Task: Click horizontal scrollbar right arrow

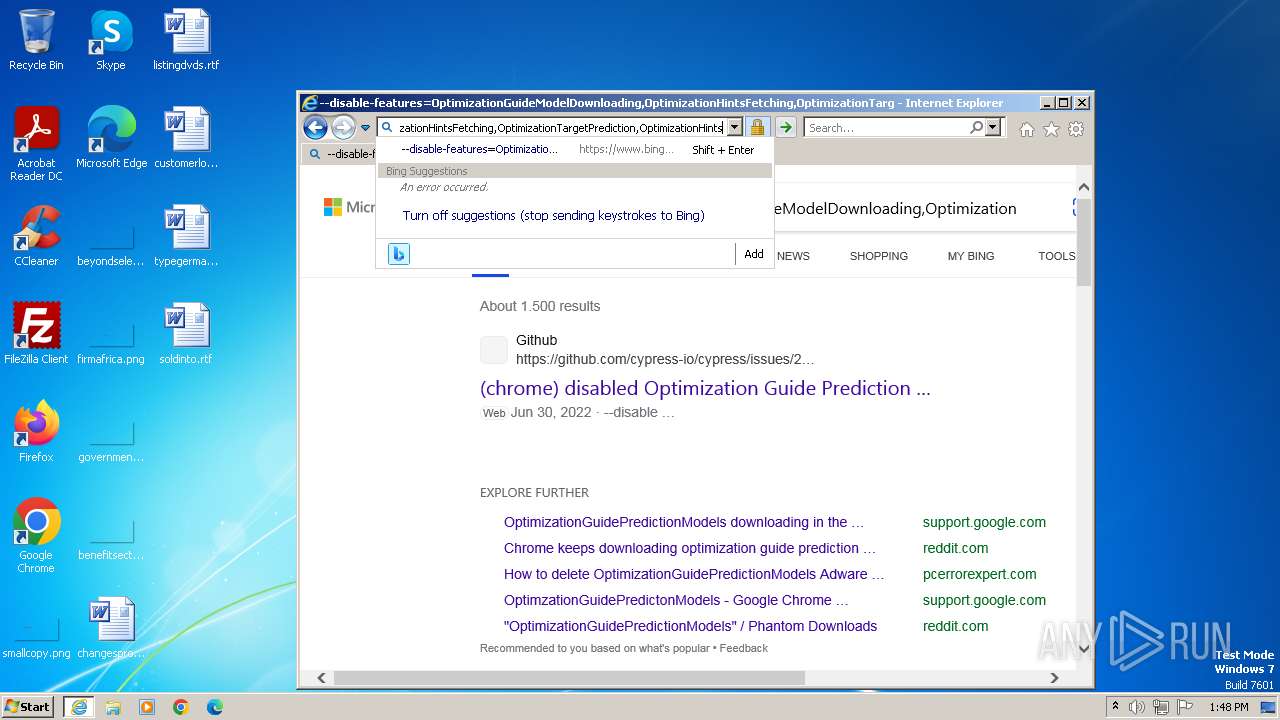Action: [x=1054, y=678]
